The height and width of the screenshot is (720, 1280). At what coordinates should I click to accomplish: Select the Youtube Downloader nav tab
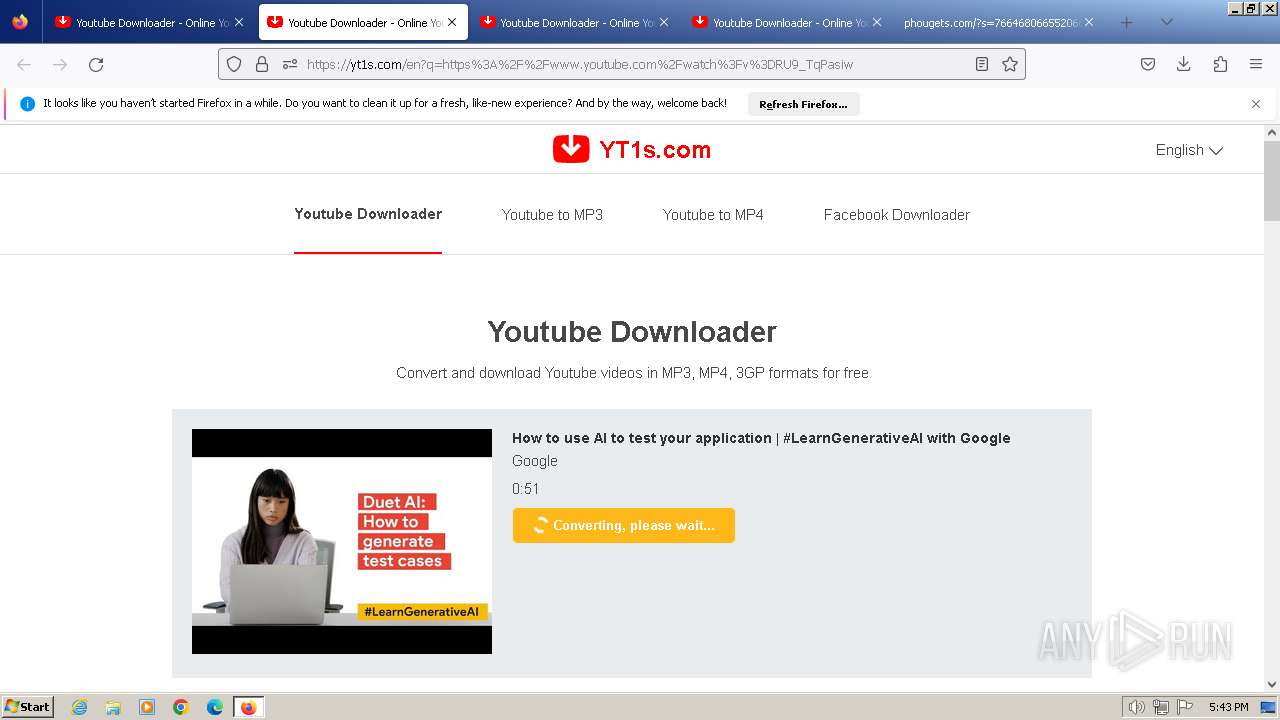click(x=368, y=214)
